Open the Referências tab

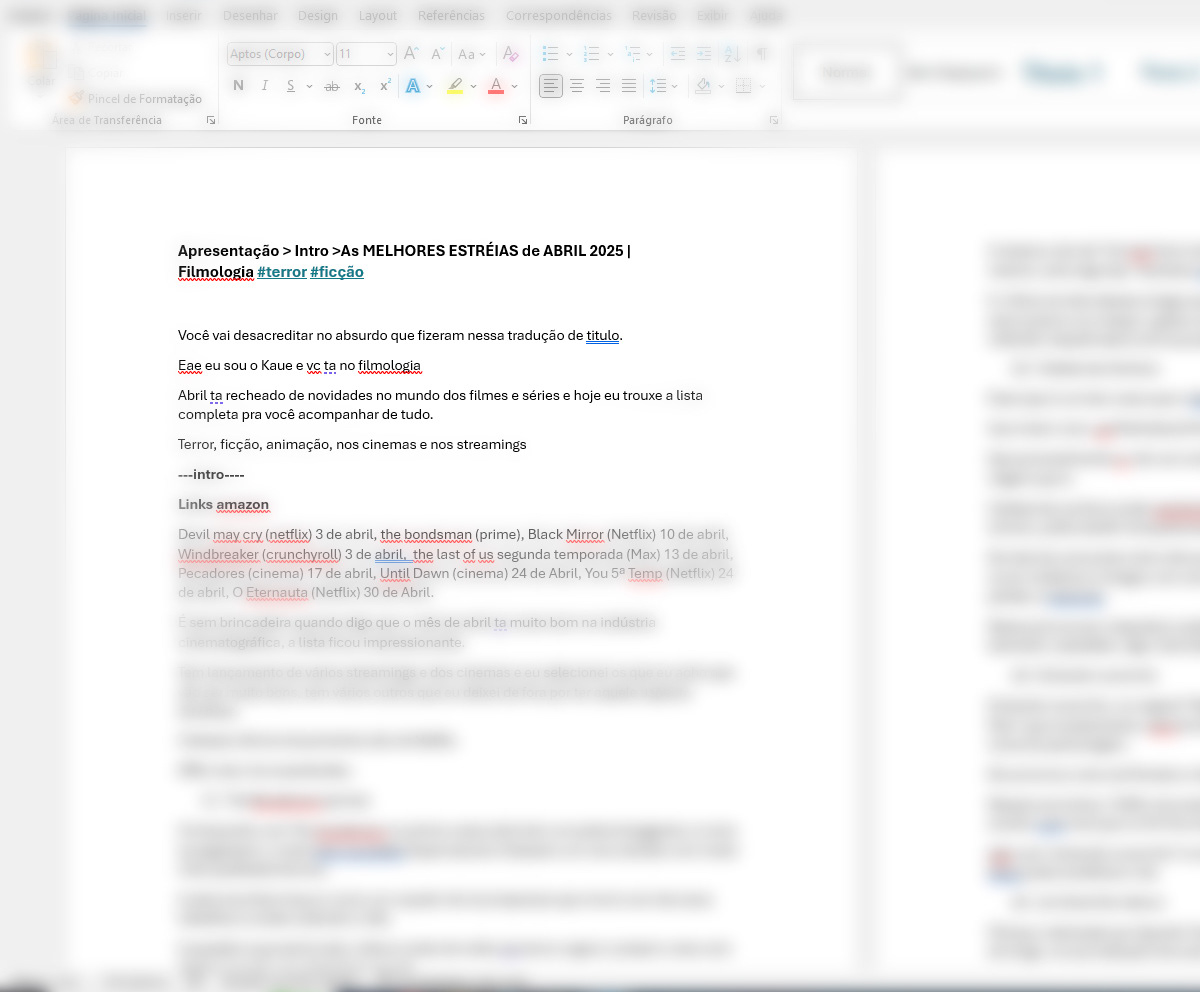[451, 15]
